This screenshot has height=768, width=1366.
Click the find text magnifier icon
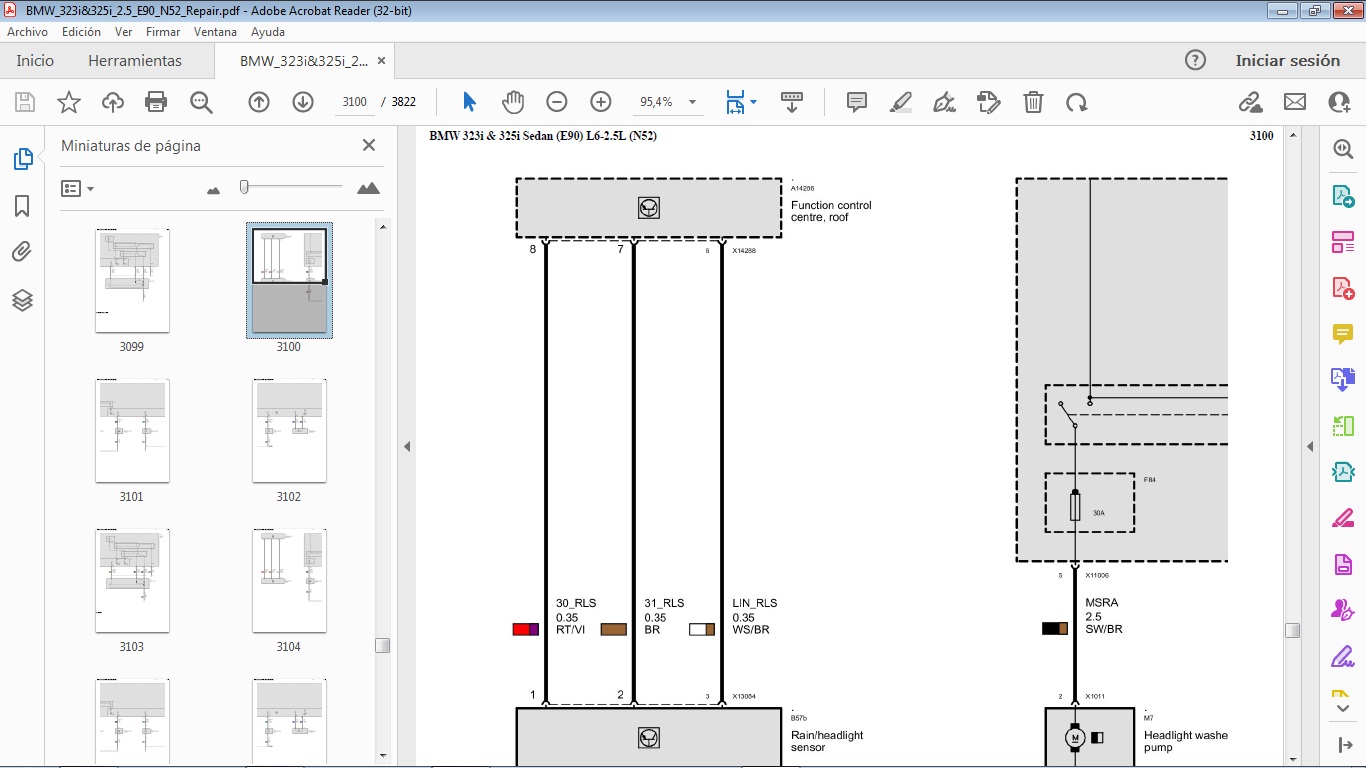point(201,102)
